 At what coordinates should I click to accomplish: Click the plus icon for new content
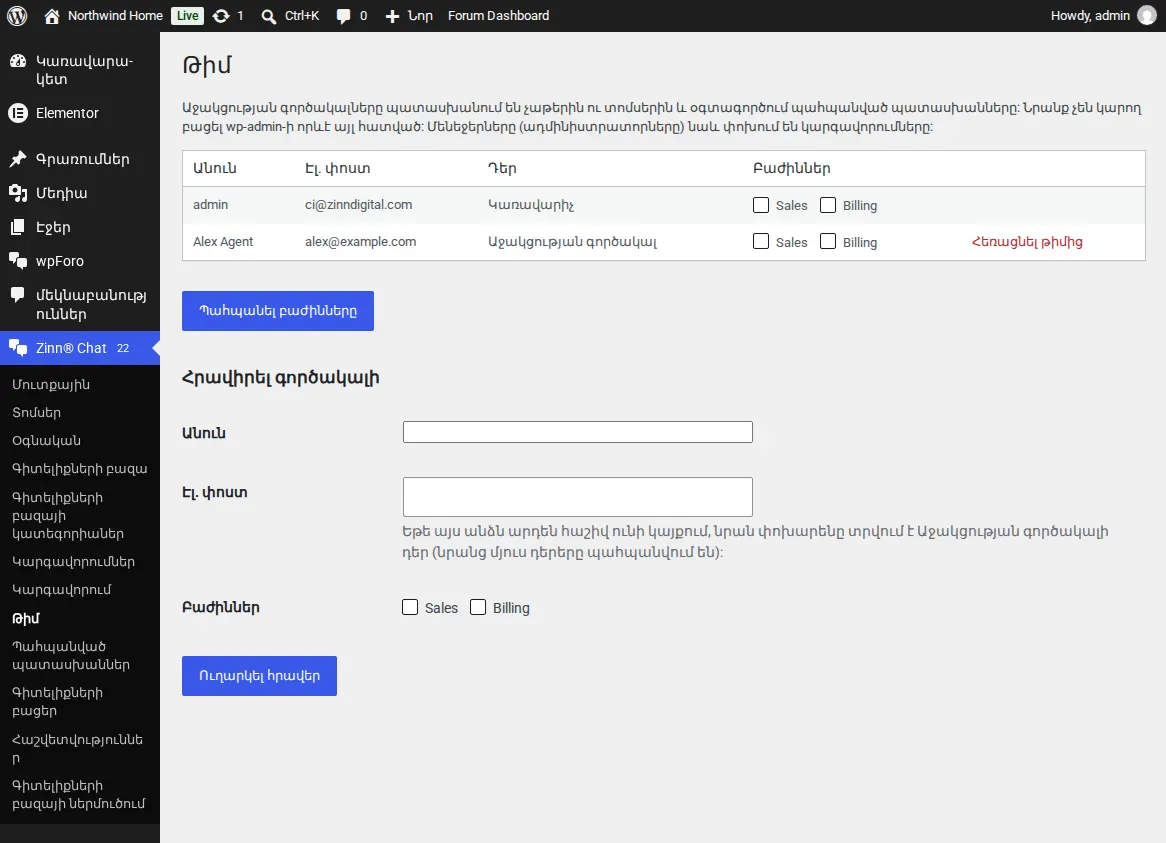coord(392,16)
